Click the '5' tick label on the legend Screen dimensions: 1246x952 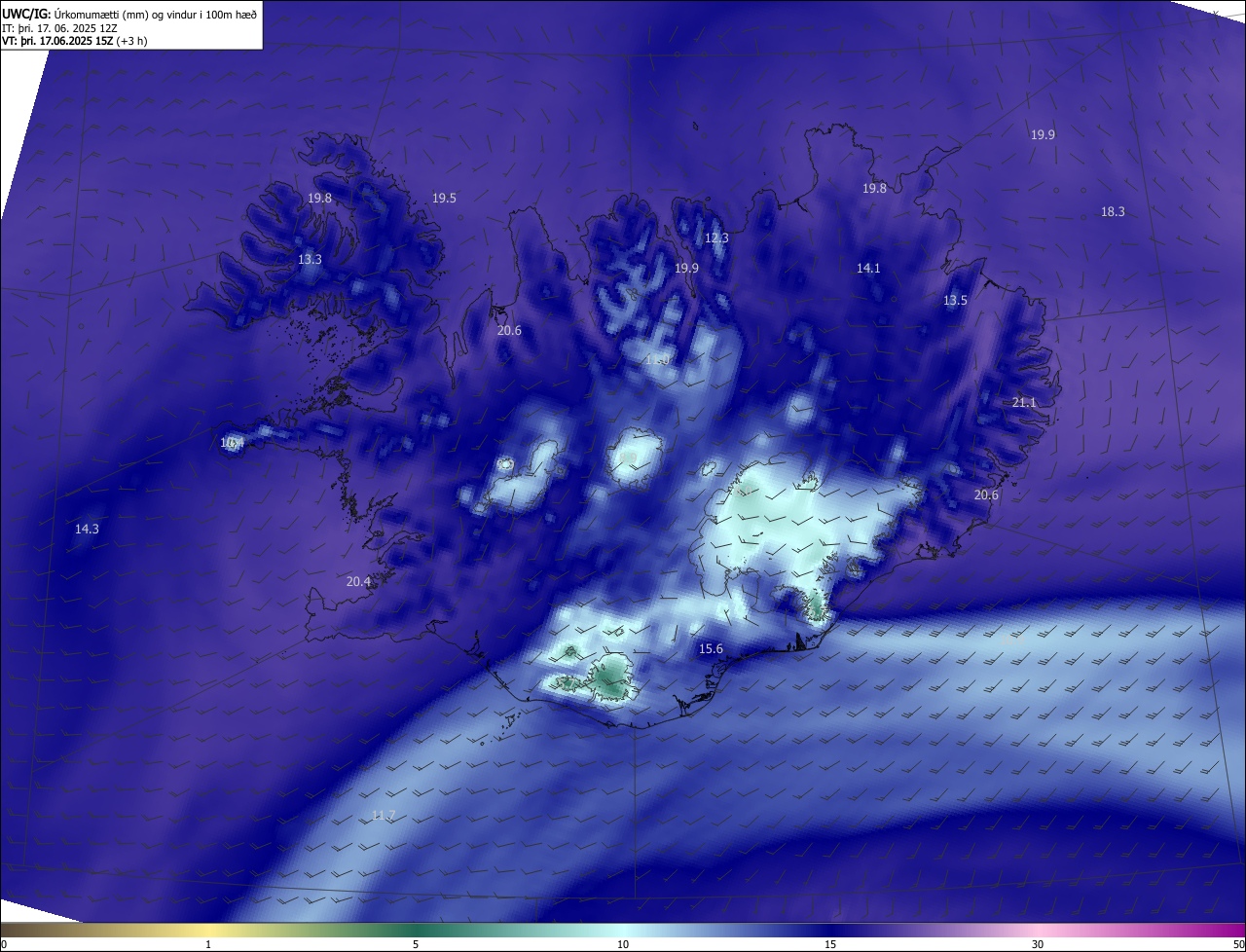click(416, 944)
